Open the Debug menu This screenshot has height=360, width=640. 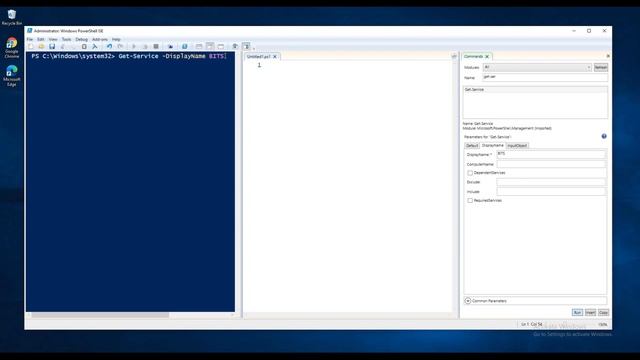[x=81, y=40]
